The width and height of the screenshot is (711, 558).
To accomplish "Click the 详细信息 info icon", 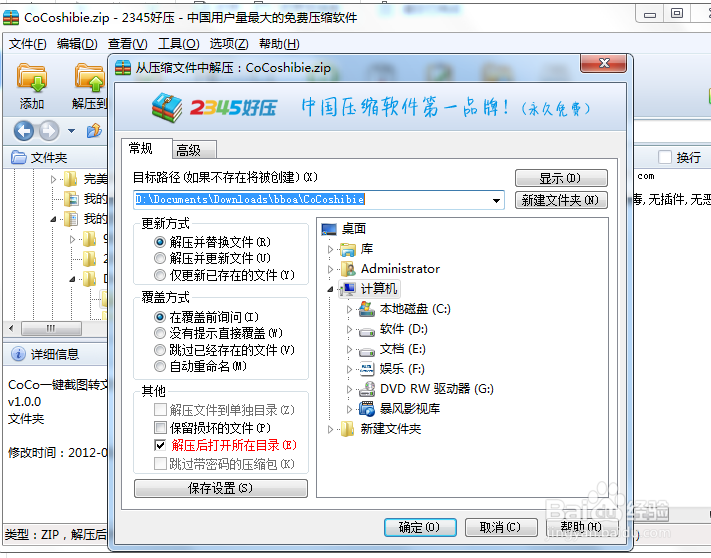I will tap(18, 354).
